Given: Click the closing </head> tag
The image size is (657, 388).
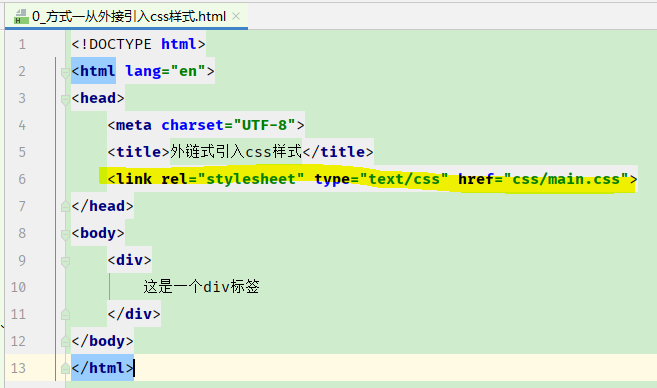Looking at the screenshot, I should pyautogui.click(x=103, y=206).
